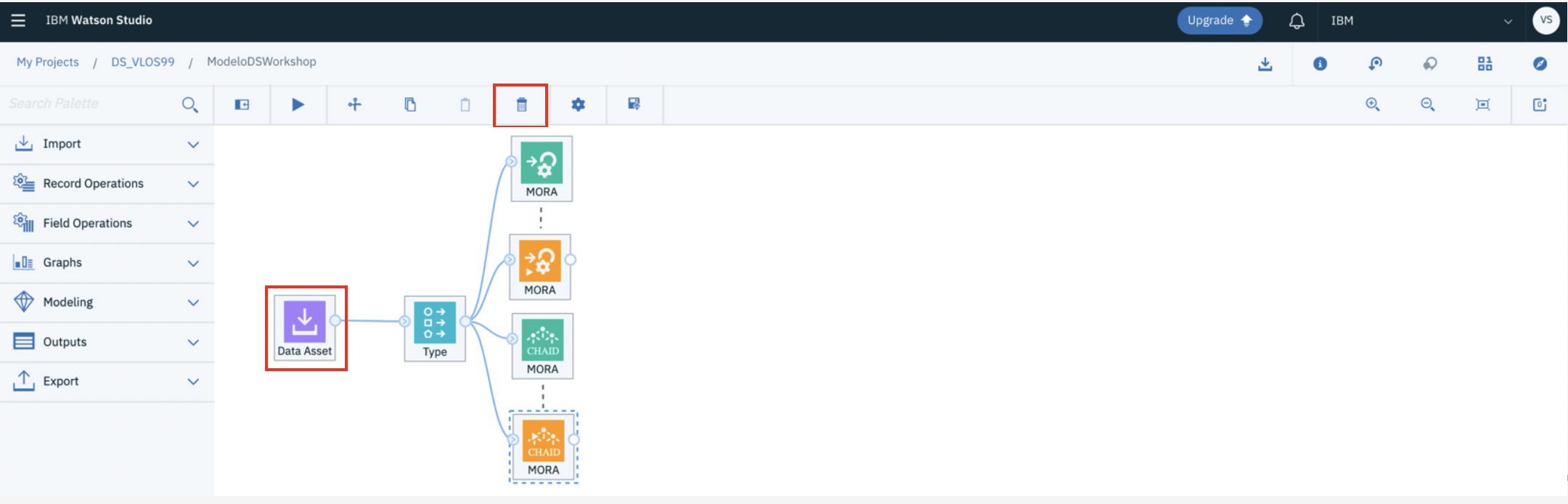Click the copy icon in toolbar
Image resolution: width=1568 pixels, height=504 pixels.
pos(410,105)
